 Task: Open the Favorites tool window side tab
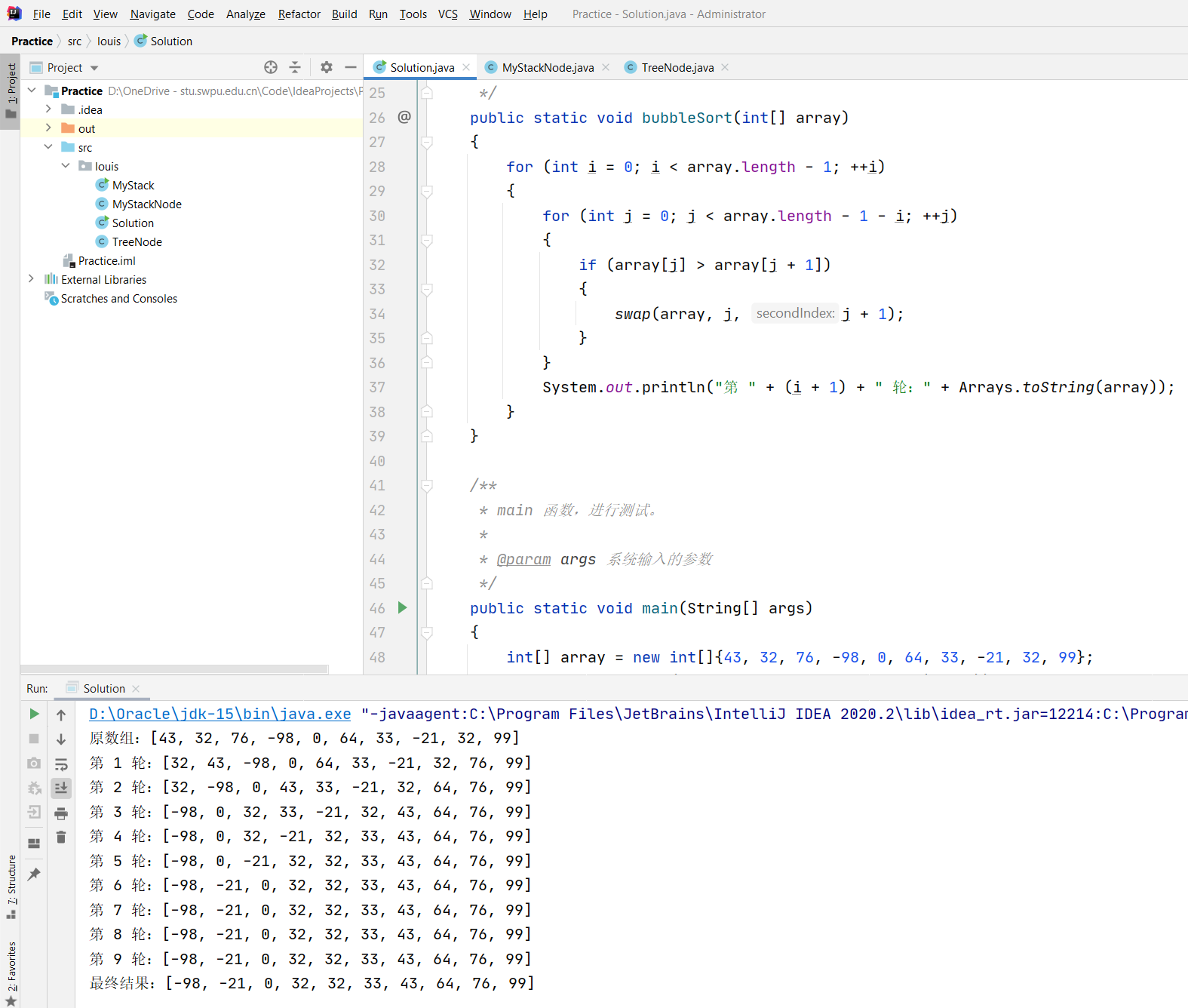[11, 973]
